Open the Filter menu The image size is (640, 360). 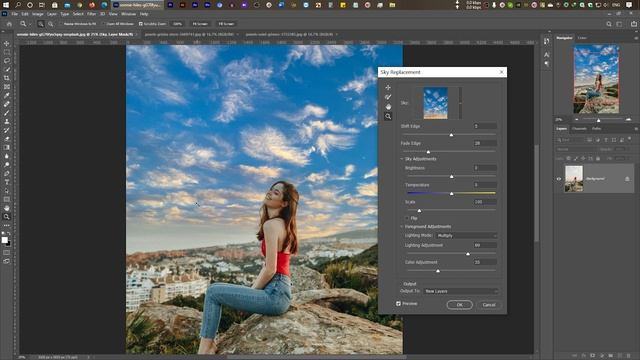[x=91, y=14]
